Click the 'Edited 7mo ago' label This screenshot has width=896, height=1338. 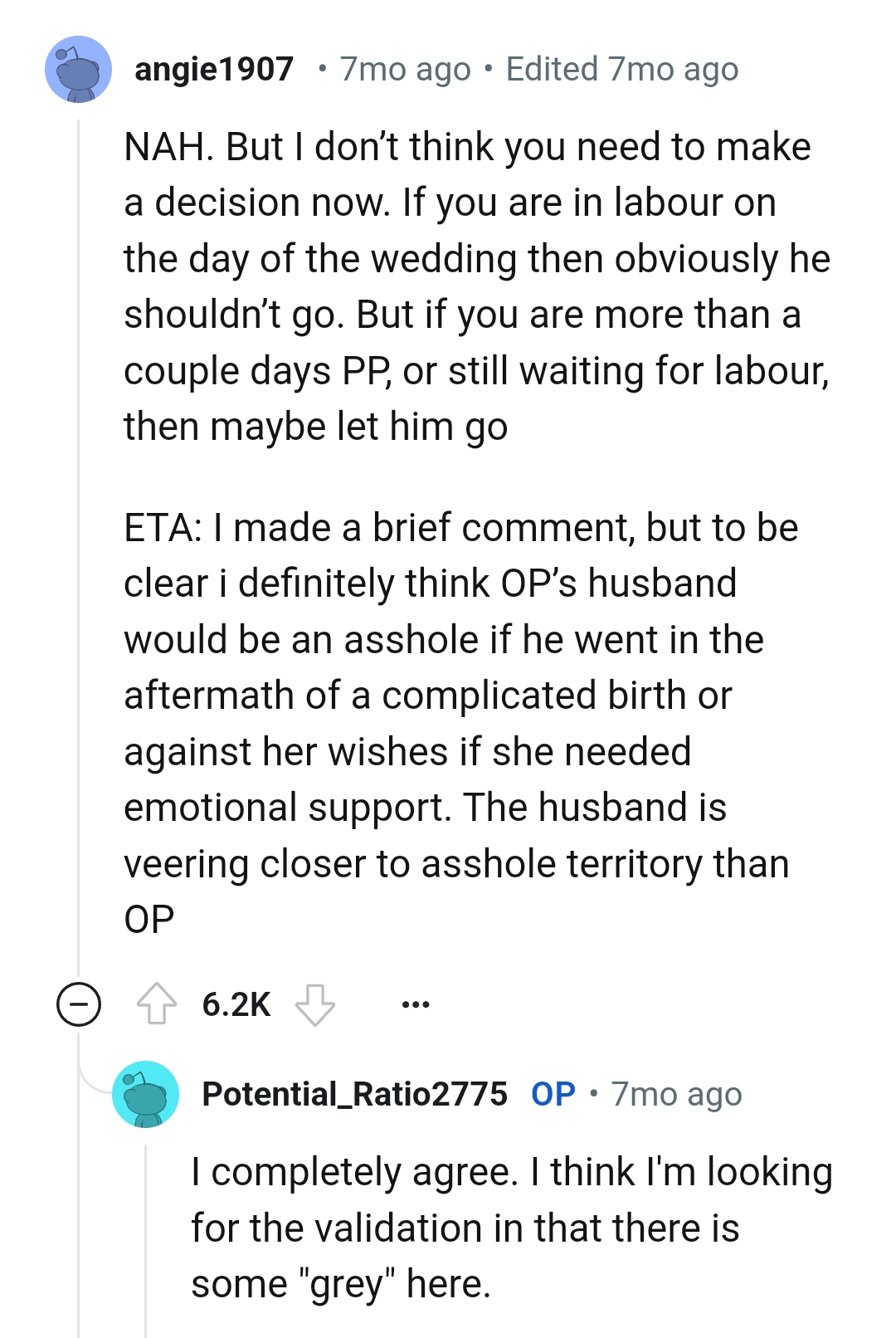pos(622,70)
